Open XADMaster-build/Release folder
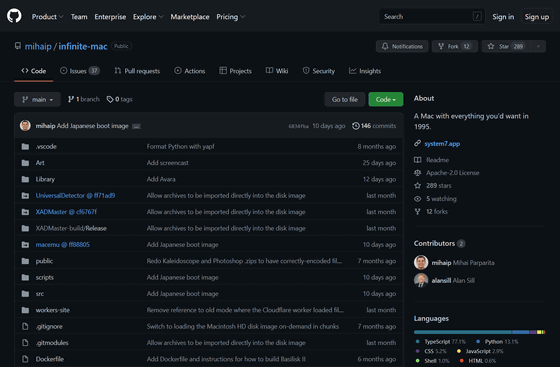Screen dimensions: 560x367 (71, 228)
